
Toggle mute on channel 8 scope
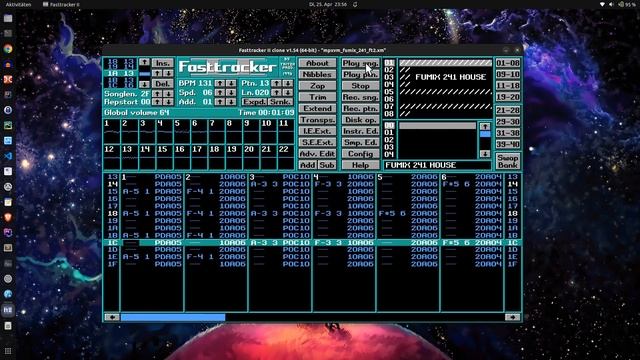coord(233,131)
